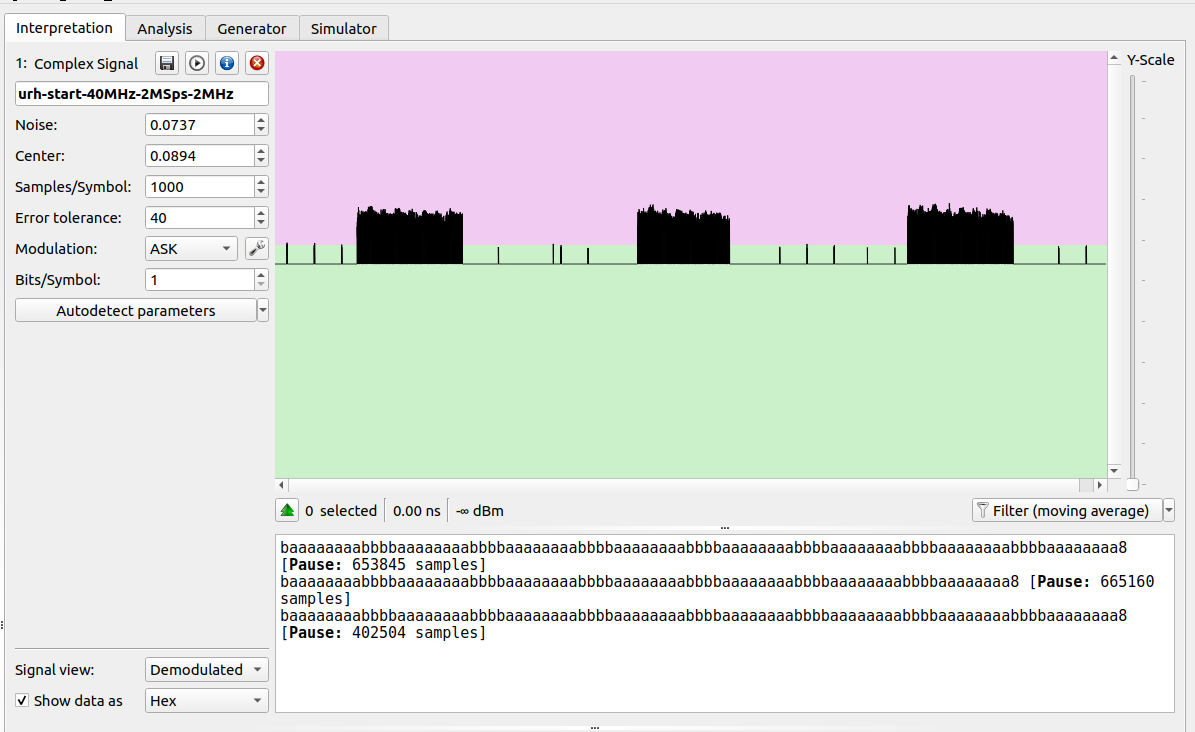This screenshot has width=1195, height=732.
Task: Click the funnel filter icon
Action: tap(982, 510)
